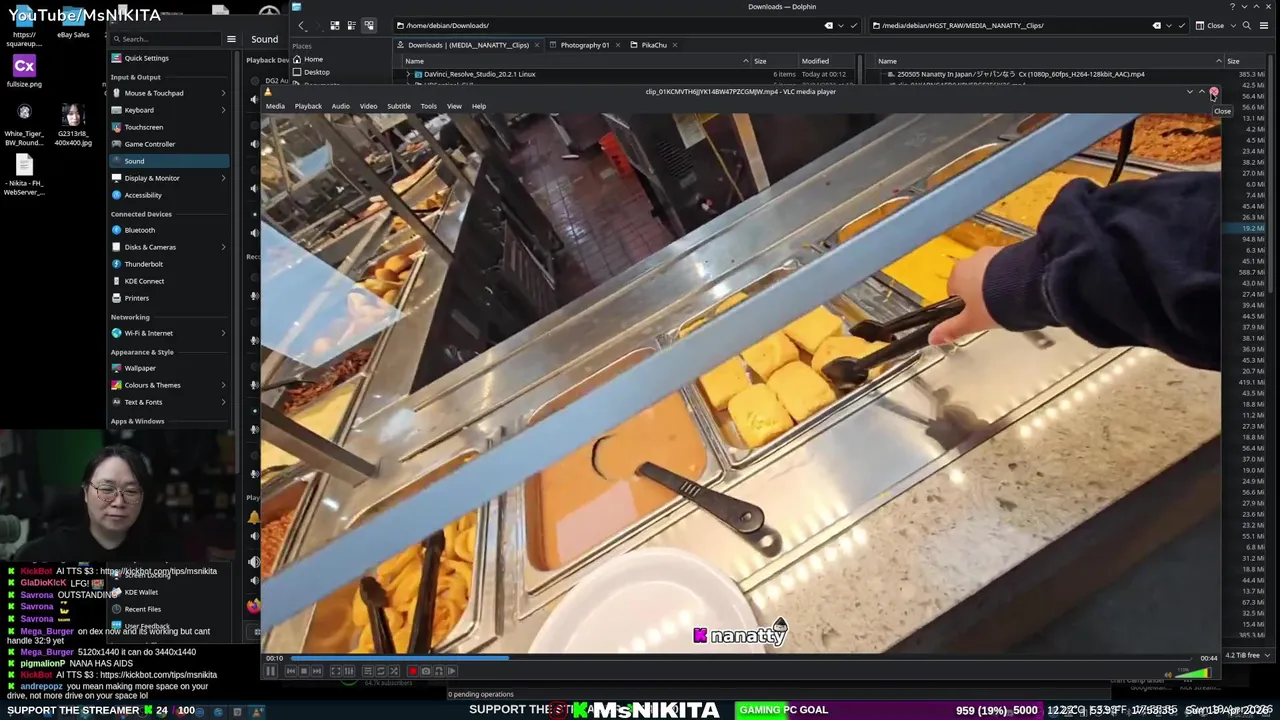
Task: Open VLC Audio menu
Action: (341, 106)
